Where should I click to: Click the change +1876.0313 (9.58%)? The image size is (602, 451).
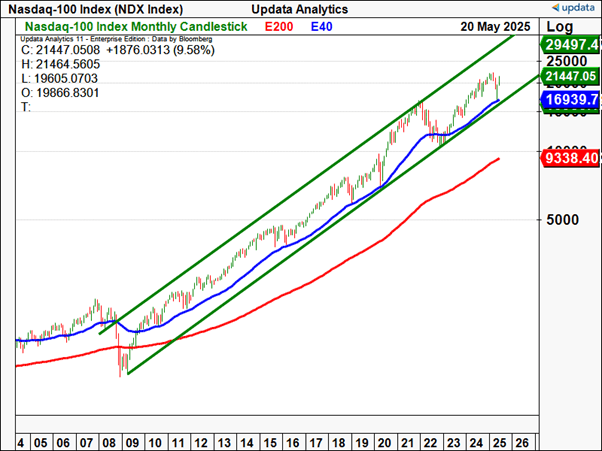tap(160, 50)
